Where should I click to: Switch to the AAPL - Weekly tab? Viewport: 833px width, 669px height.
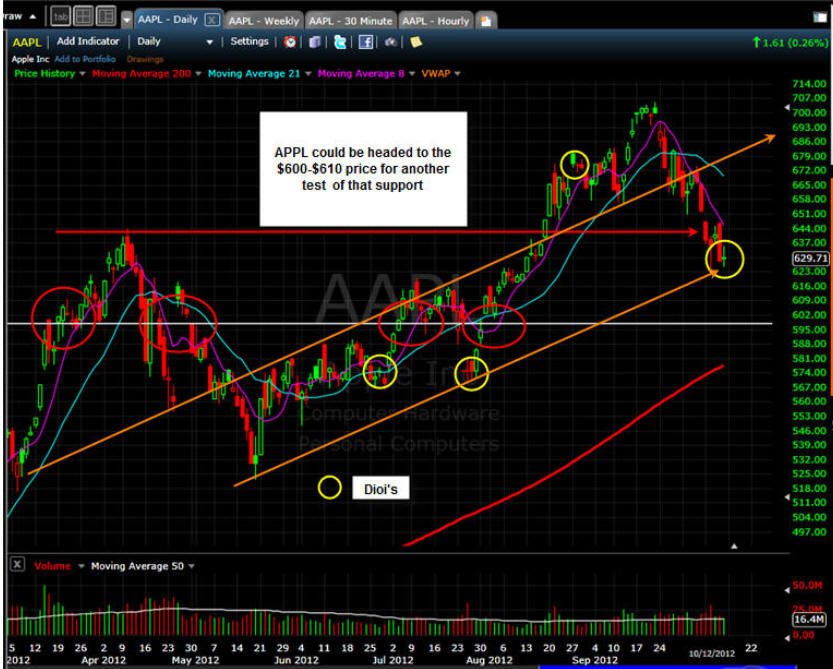pos(264,21)
